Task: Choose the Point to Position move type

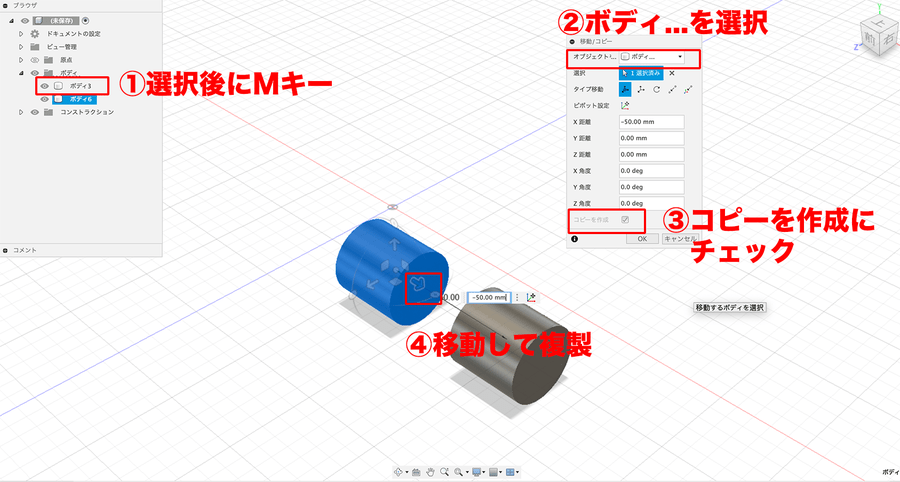Action: click(x=689, y=89)
